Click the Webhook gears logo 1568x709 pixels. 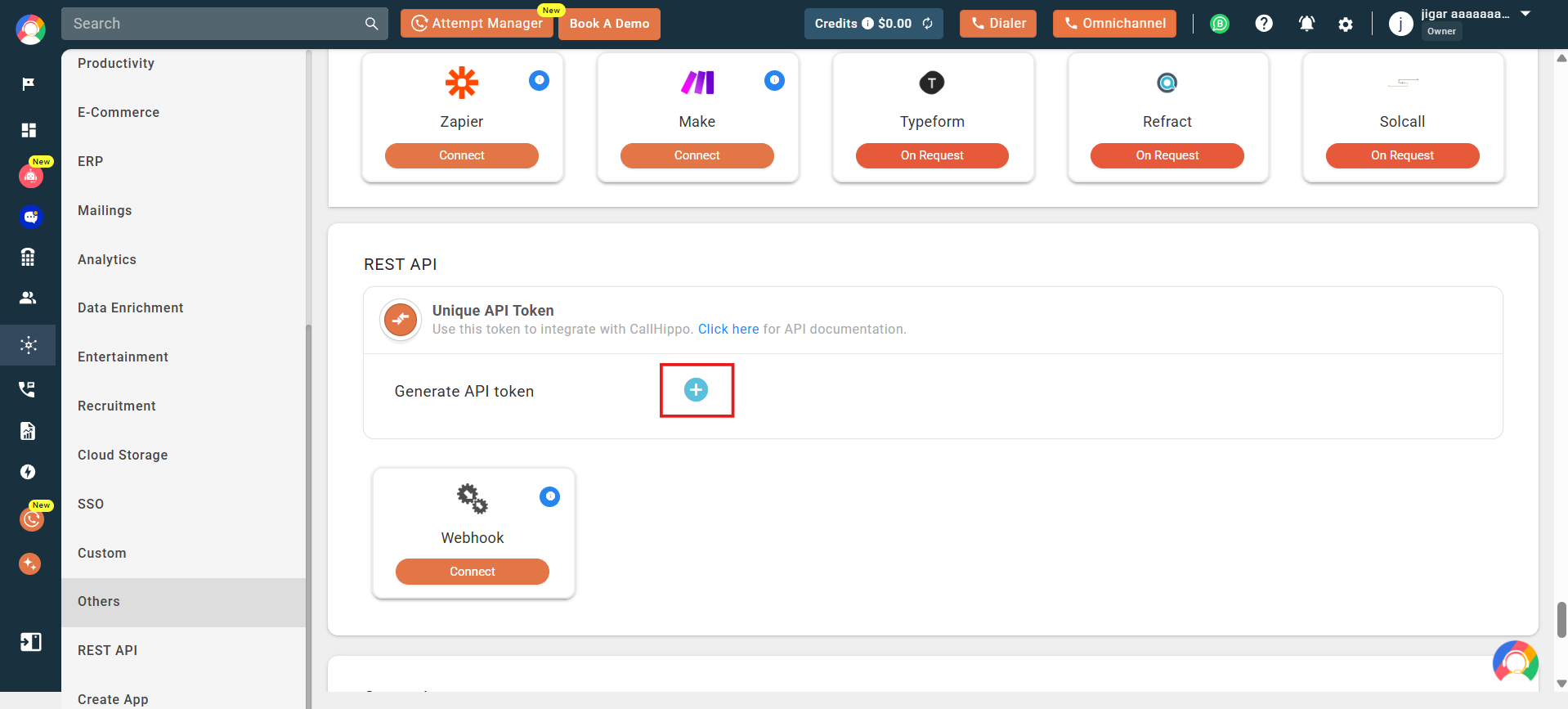pyautogui.click(x=473, y=498)
